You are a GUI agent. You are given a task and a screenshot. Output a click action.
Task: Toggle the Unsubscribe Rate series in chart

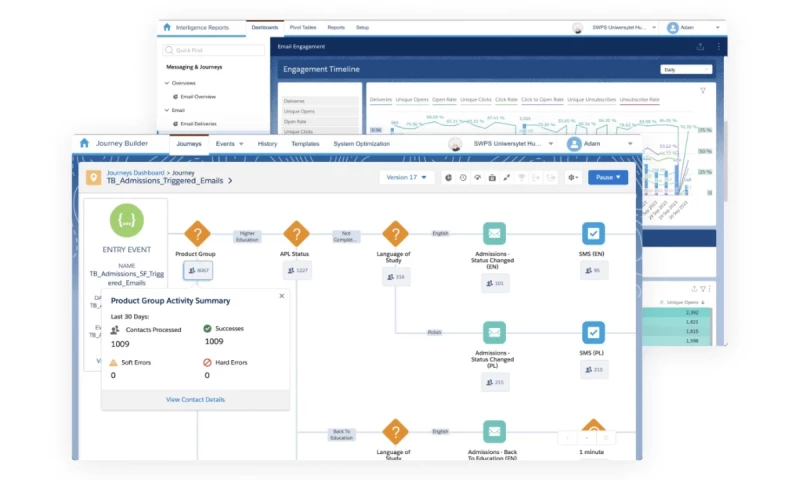pyautogui.click(x=639, y=100)
